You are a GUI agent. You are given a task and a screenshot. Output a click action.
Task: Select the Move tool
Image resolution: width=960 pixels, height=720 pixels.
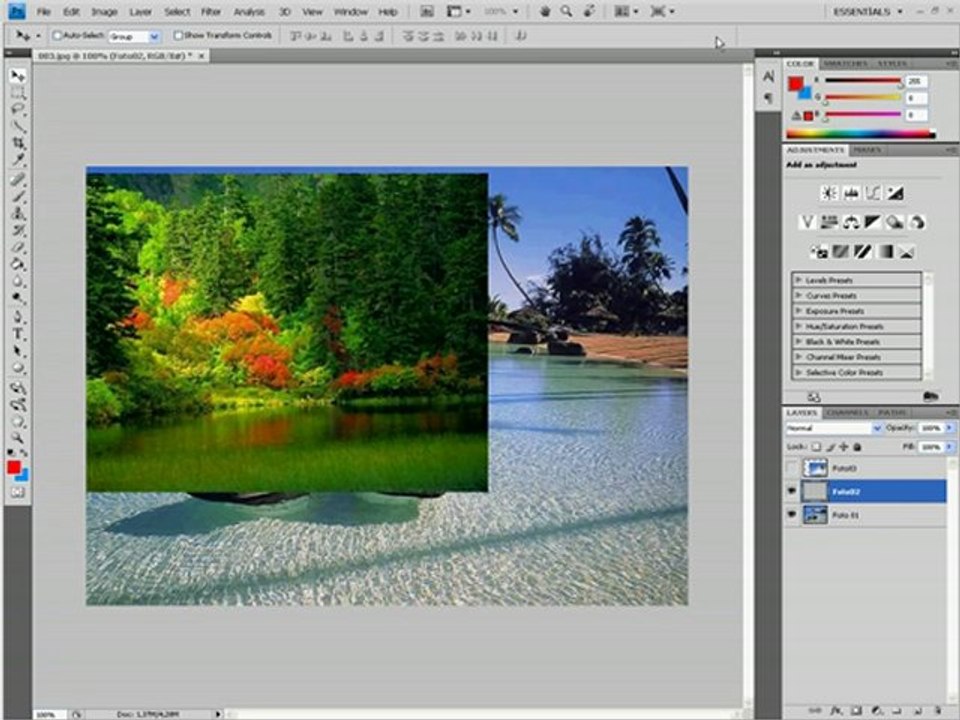click(18, 76)
